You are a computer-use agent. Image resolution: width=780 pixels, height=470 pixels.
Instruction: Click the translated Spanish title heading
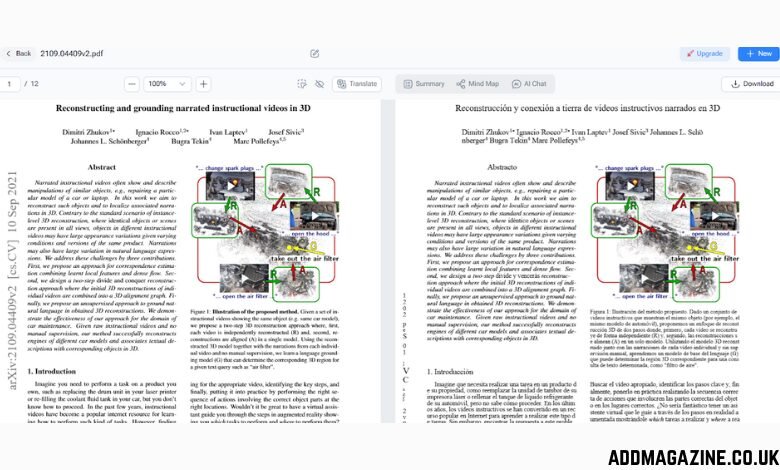click(587, 107)
